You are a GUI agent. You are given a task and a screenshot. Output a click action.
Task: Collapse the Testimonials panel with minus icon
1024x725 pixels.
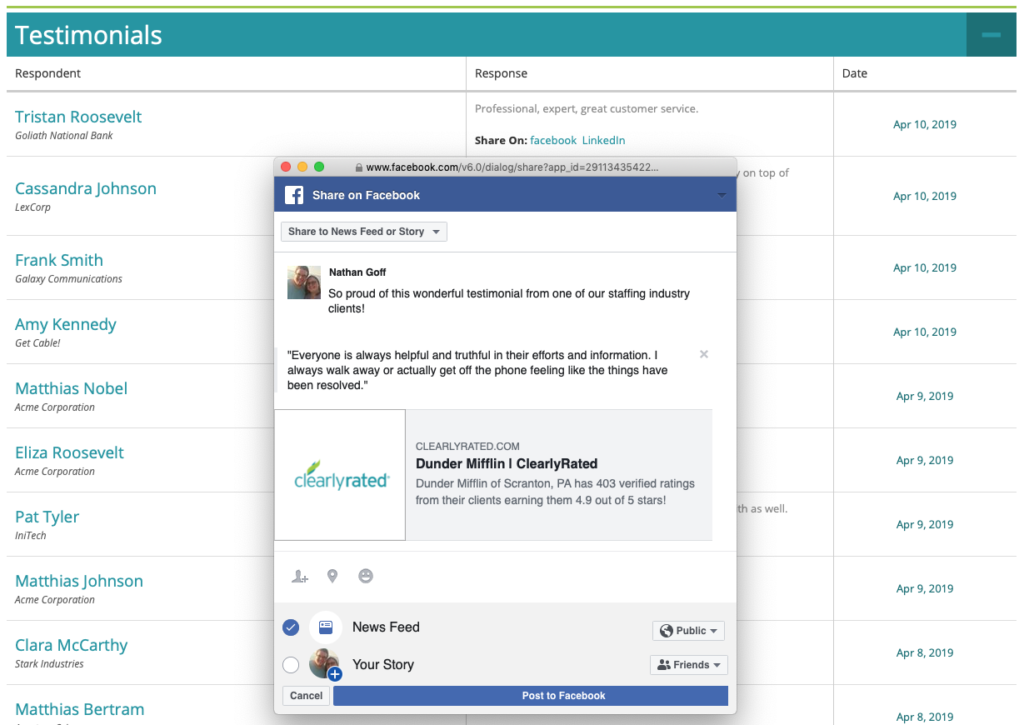point(991,35)
